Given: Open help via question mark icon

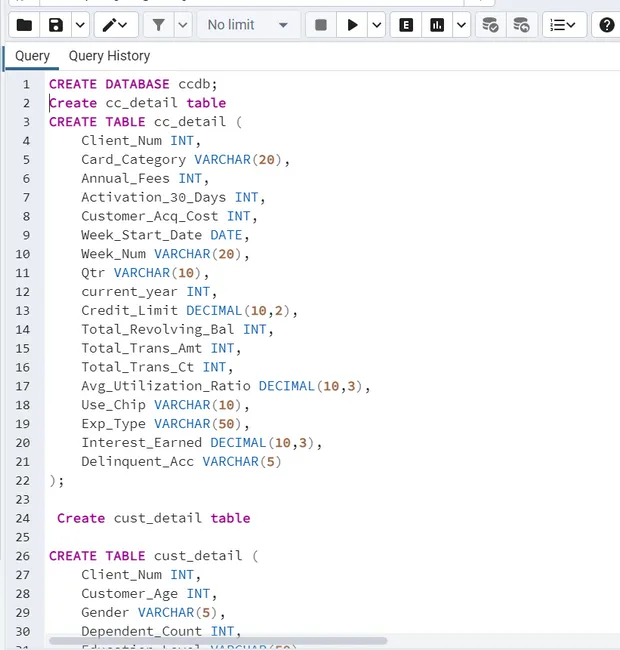Looking at the screenshot, I should tap(606, 25).
